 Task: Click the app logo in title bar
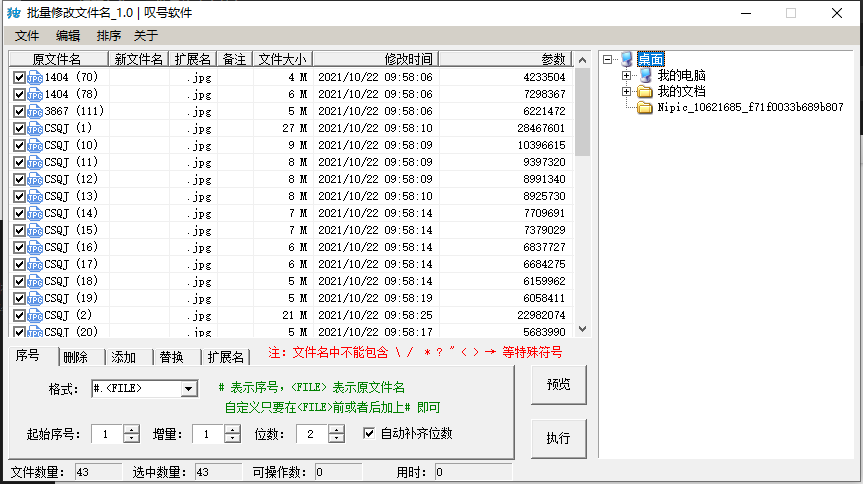(14, 13)
